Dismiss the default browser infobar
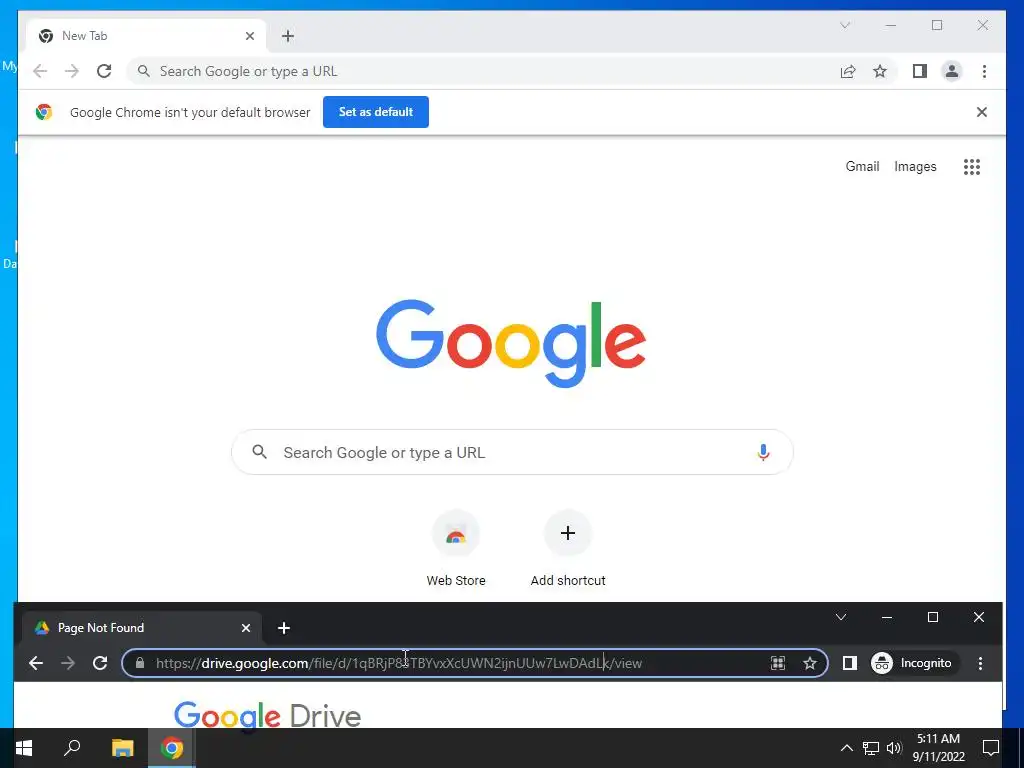 [981, 112]
